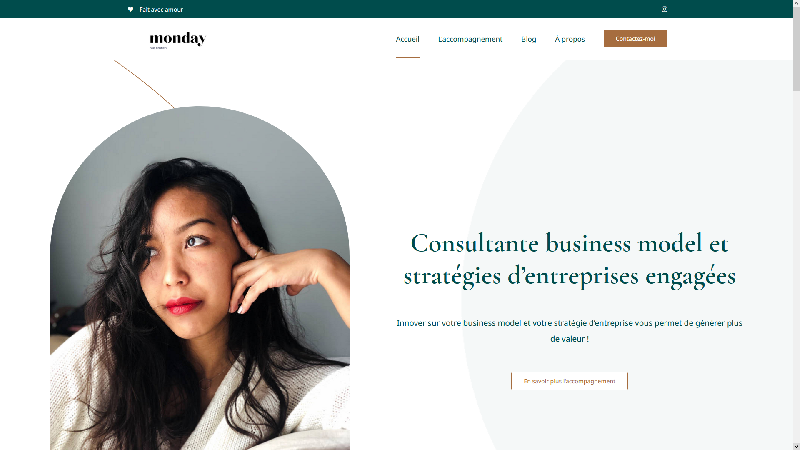Click the Contactez-moi button

click(x=635, y=38)
